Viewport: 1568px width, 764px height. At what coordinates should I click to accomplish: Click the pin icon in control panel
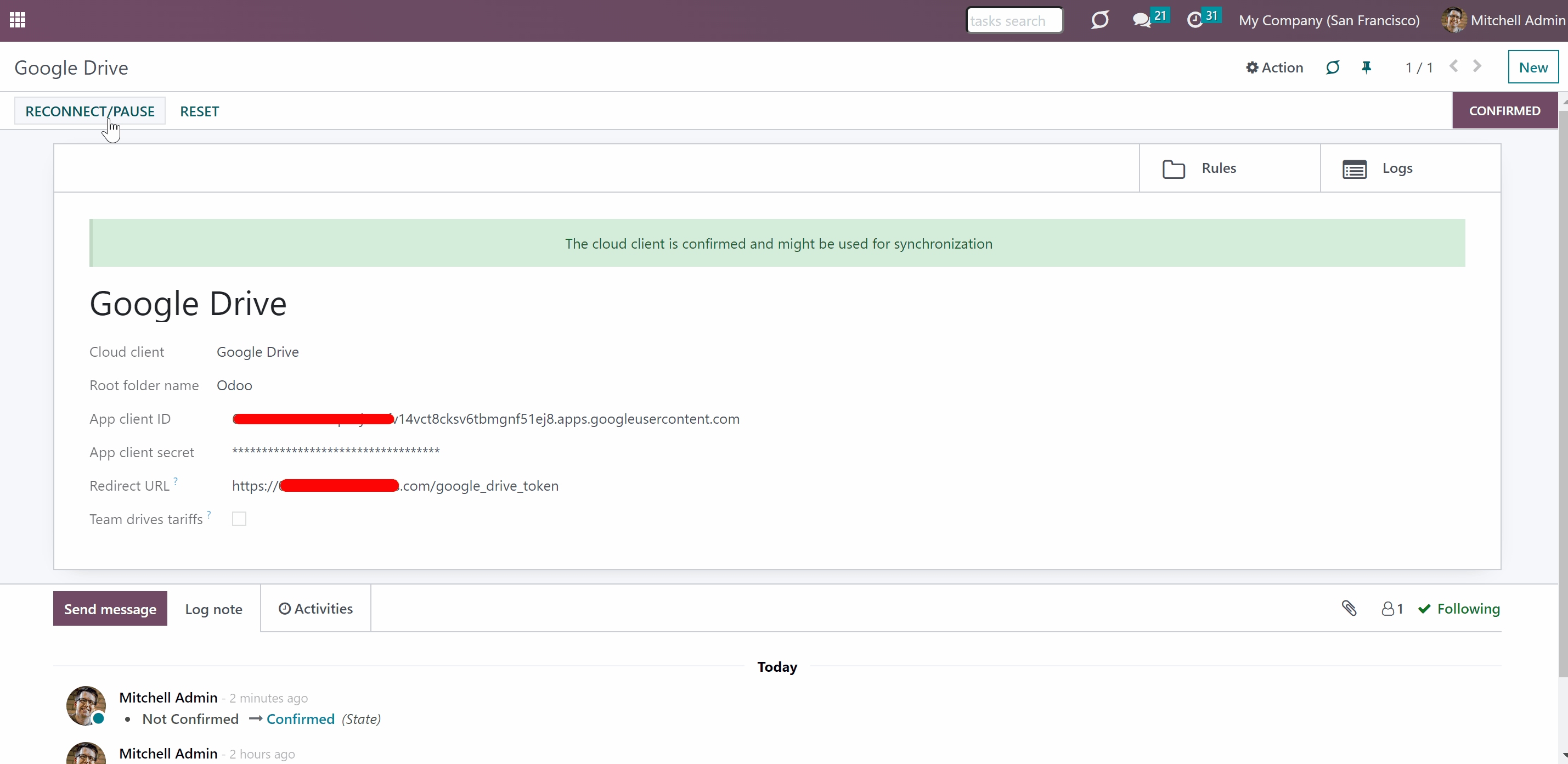tap(1367, 67)
